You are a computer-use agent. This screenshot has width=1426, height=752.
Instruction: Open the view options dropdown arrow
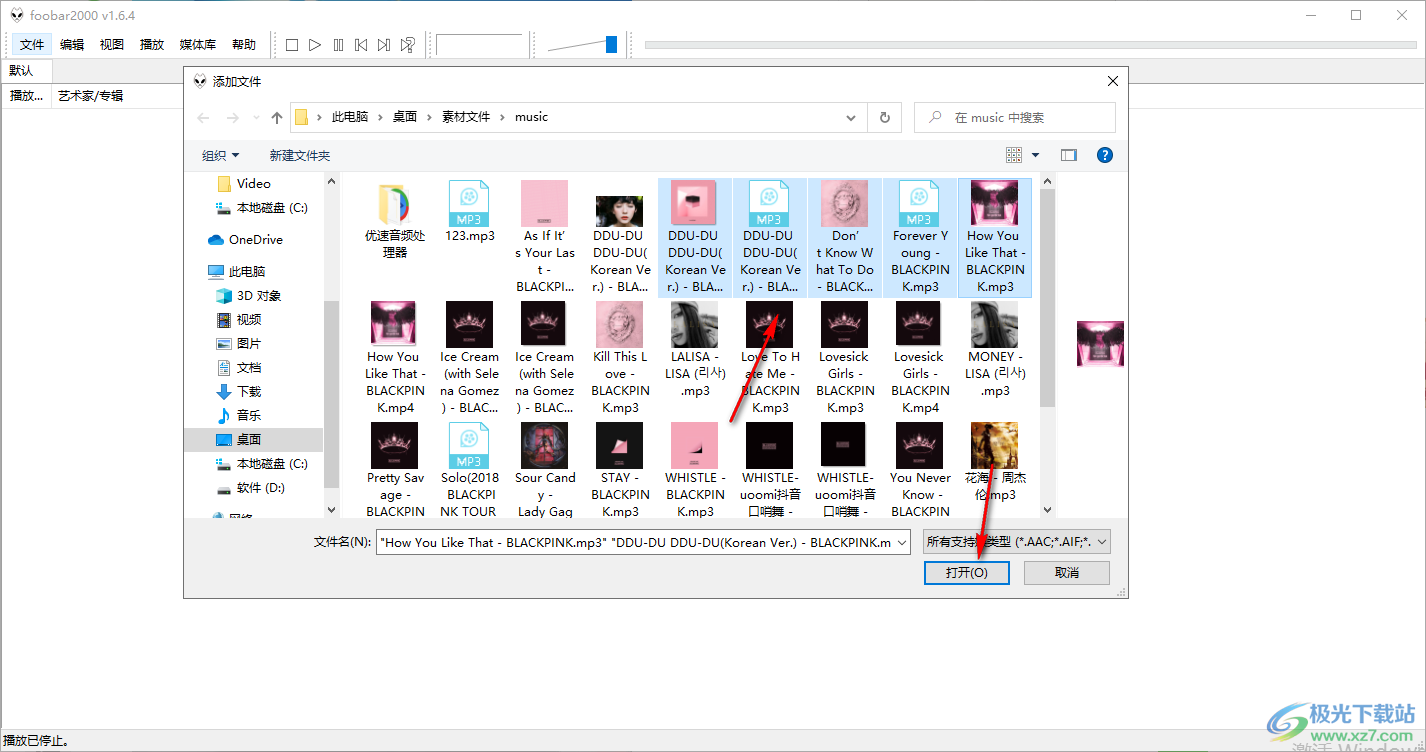pos(1035,155)
